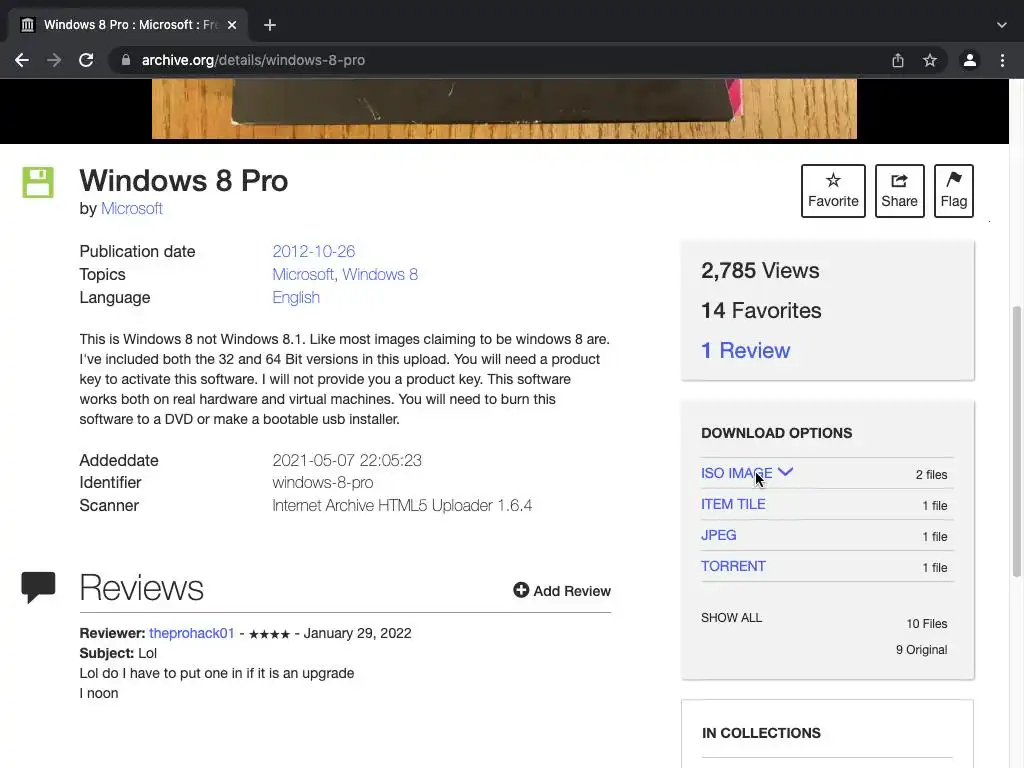Click the review date January 29, 2022
1024x768 pixels.
click(x=357, y=633)
